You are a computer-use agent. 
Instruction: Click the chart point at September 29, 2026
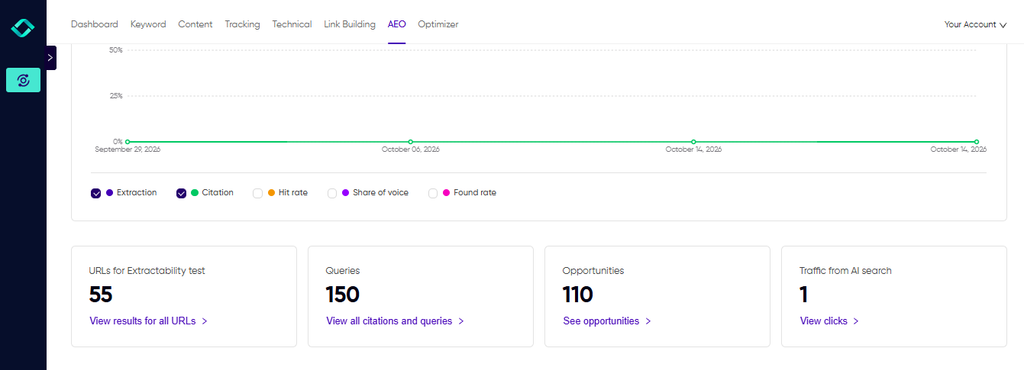[x=127, y=142]
